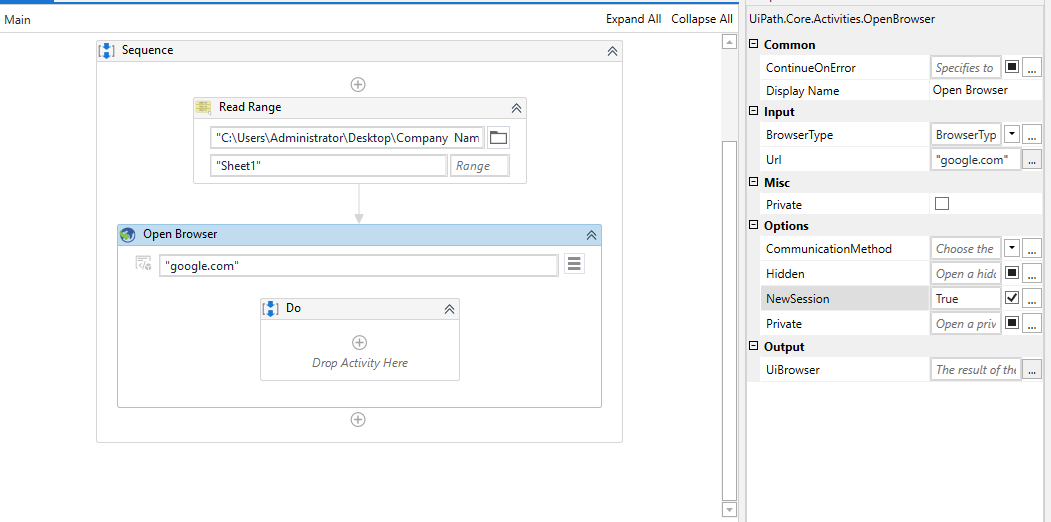Add activity below Open Browser with plus icon
Image resolution: width=1051 pixels, height=522 pixels.
coord(358,419)
